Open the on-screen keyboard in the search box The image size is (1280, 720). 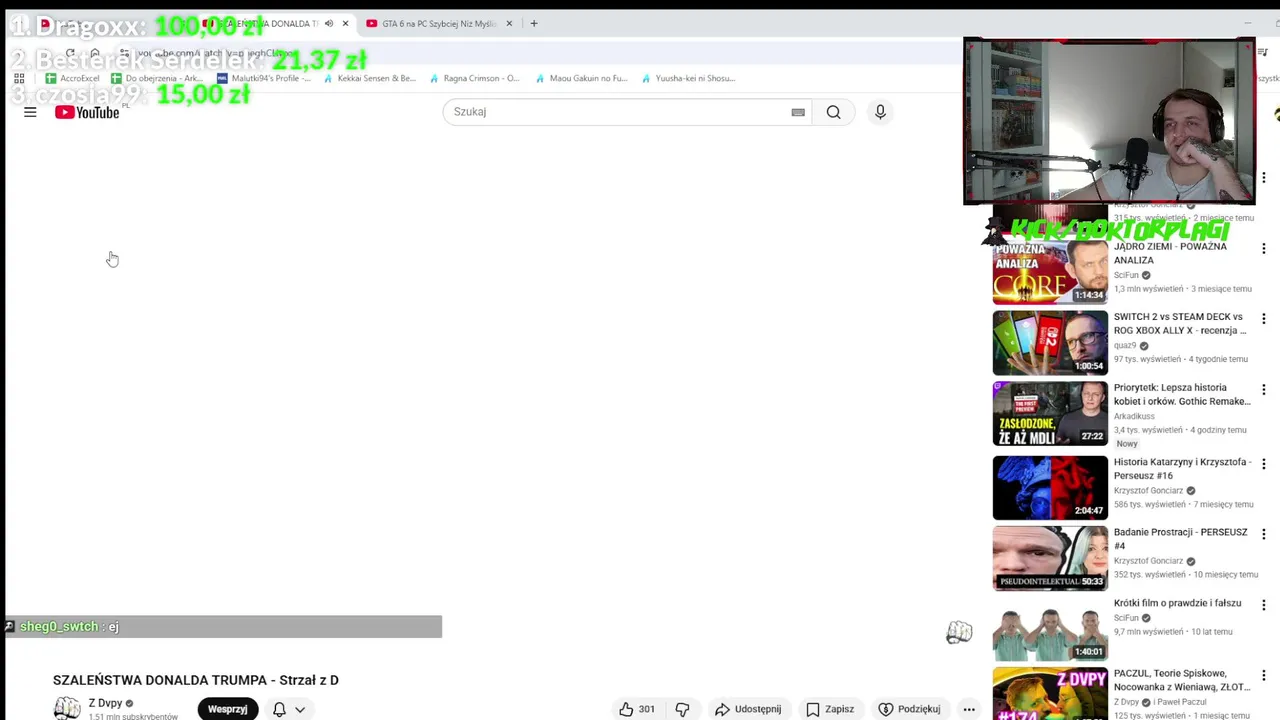pos(798,112)
